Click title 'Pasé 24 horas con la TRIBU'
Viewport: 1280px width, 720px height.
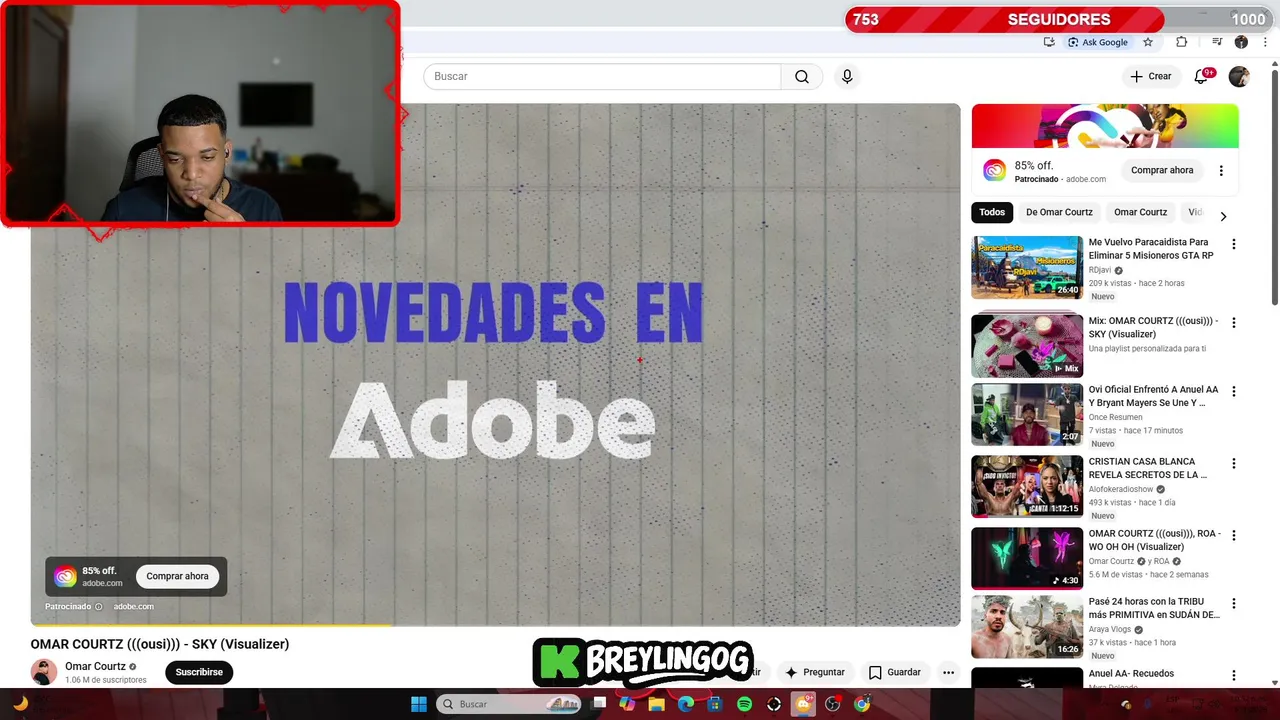click(x=1154, y=609)
